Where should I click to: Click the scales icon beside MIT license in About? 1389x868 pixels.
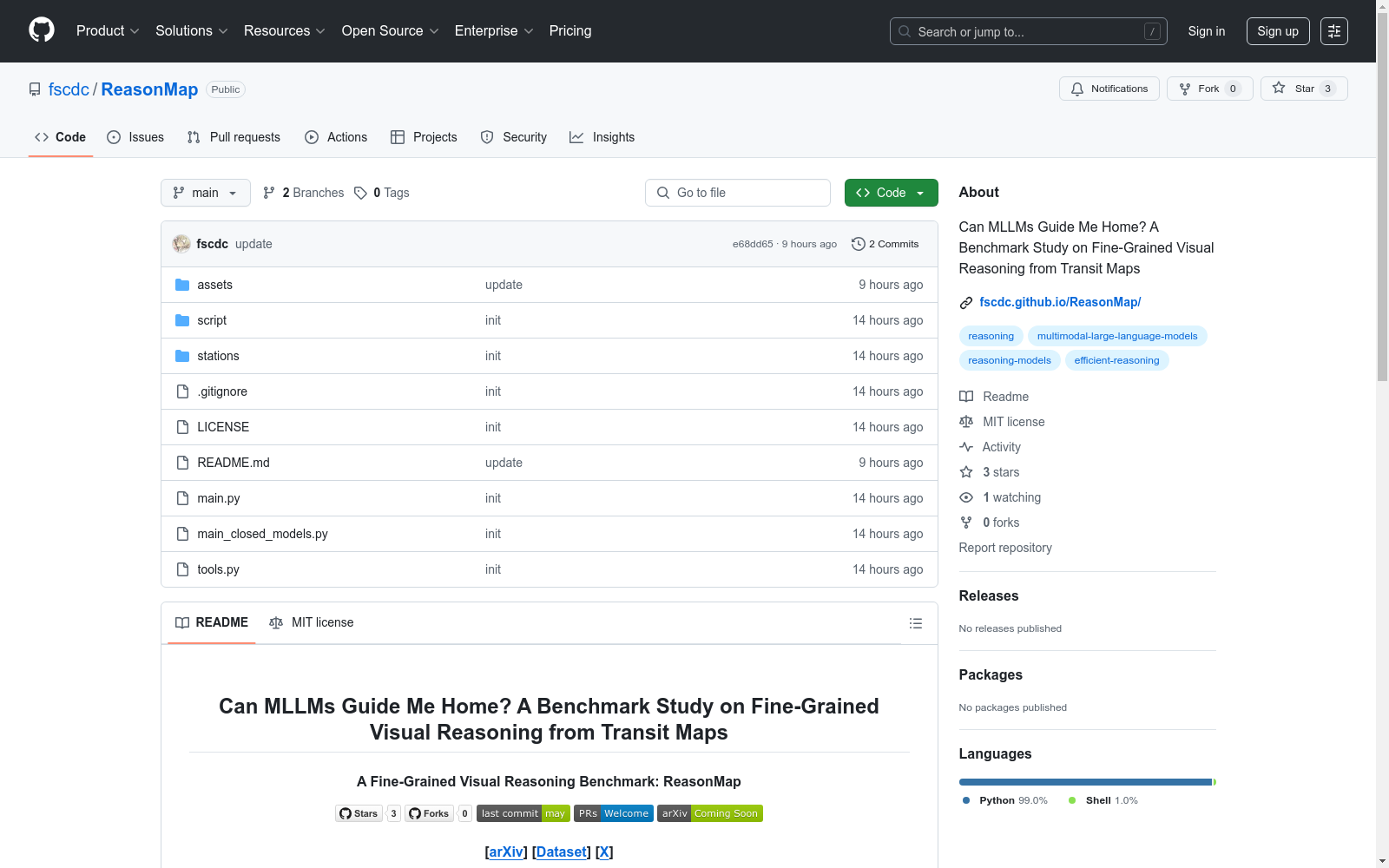click(966, 422)
